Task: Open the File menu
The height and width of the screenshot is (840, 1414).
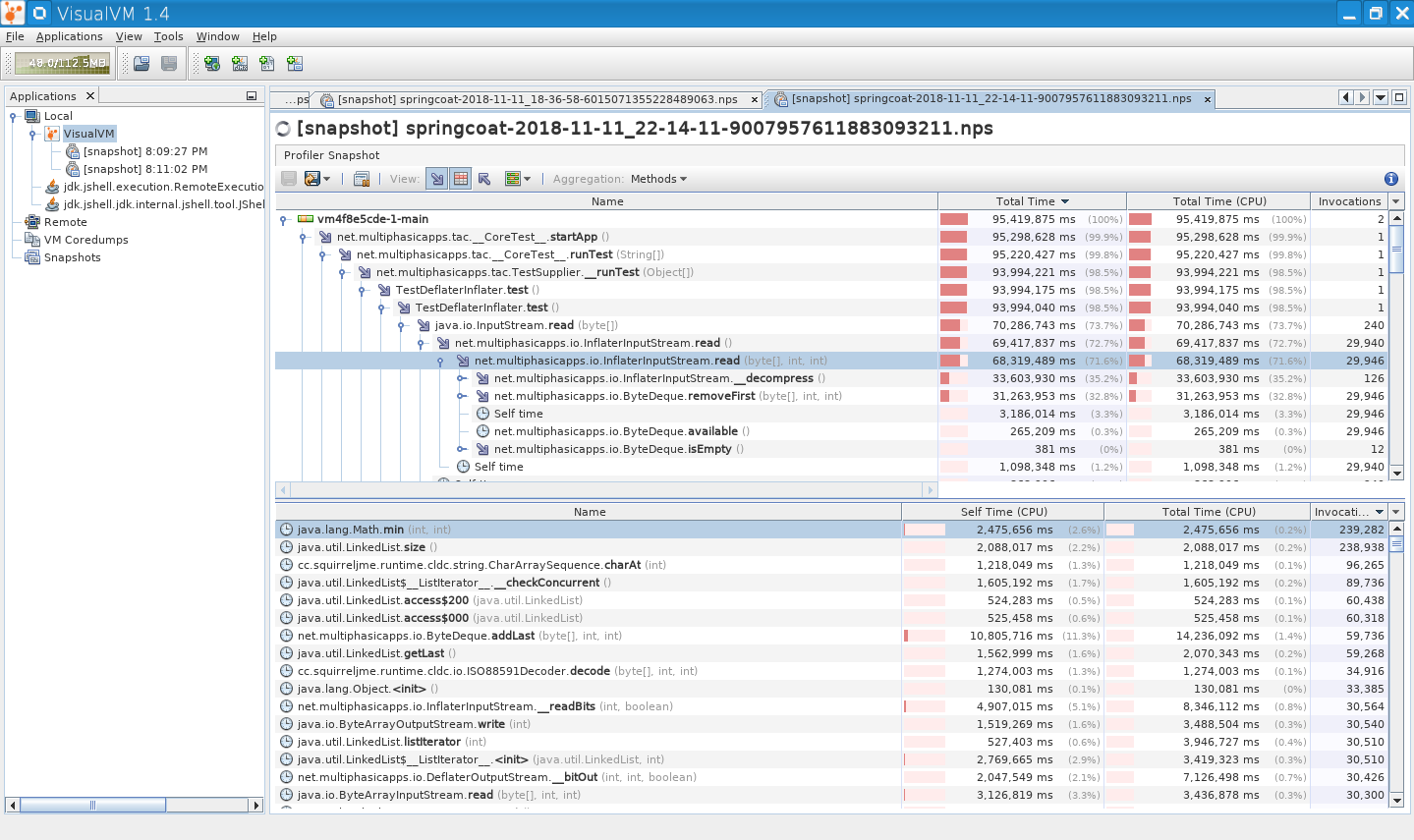Action: pyautogui.click(x=15, y=36)
